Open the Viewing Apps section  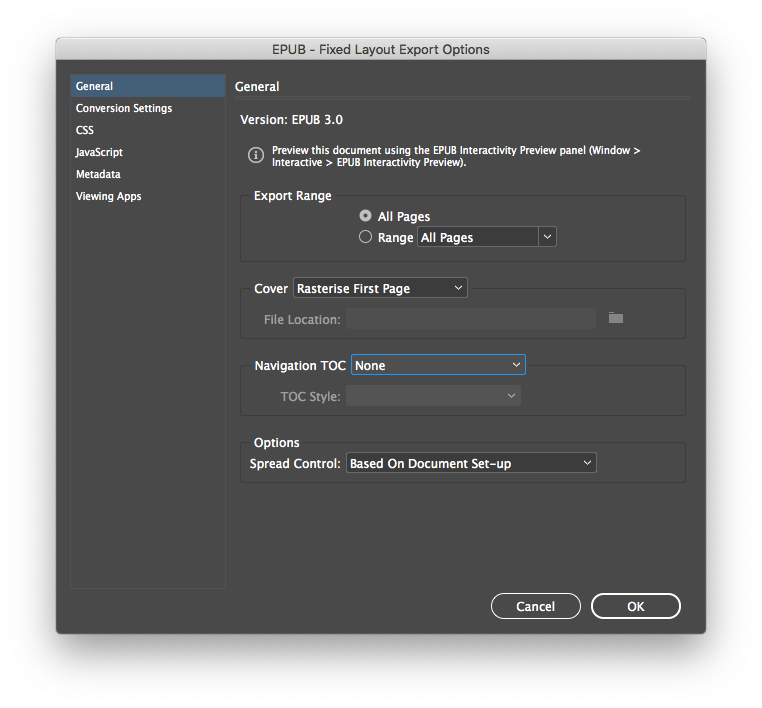[x=108, y=196]
